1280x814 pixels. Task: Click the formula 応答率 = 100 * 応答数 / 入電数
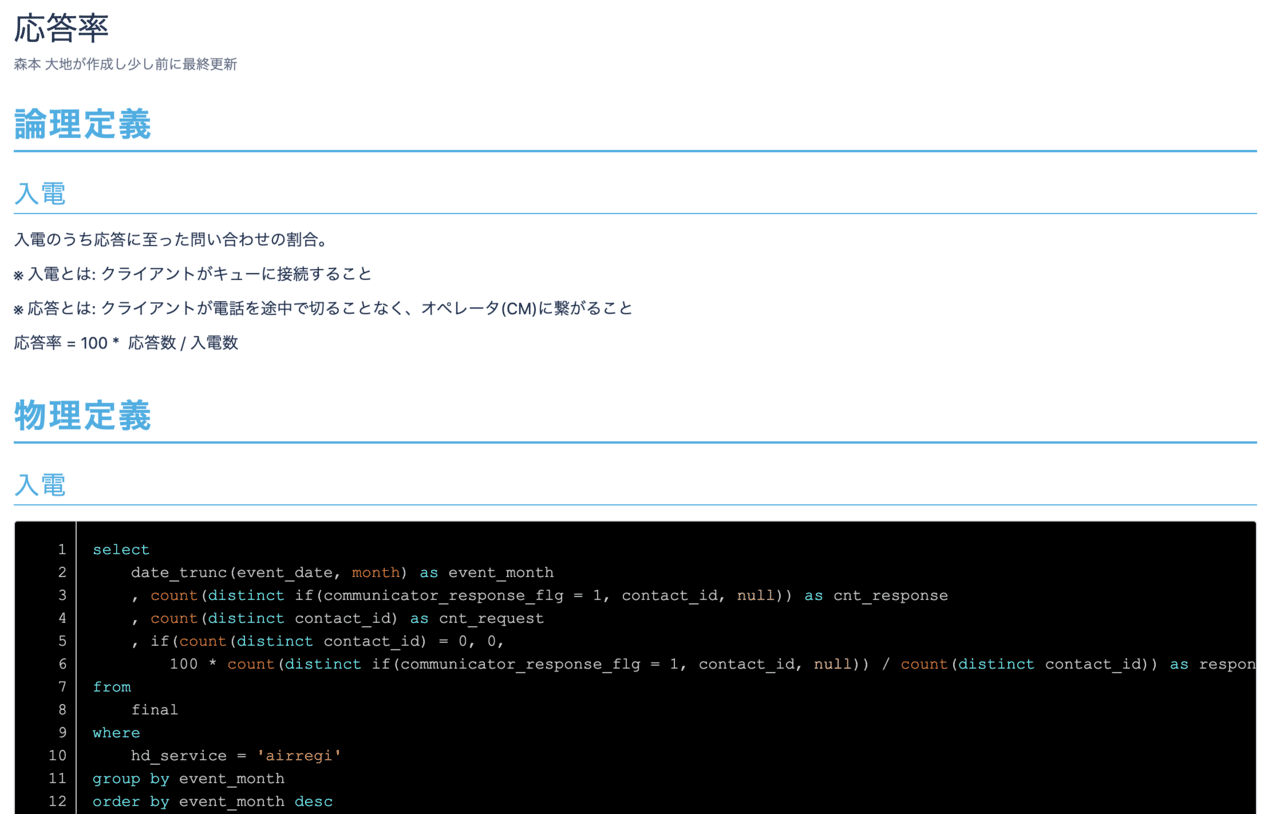pos(126,343)
